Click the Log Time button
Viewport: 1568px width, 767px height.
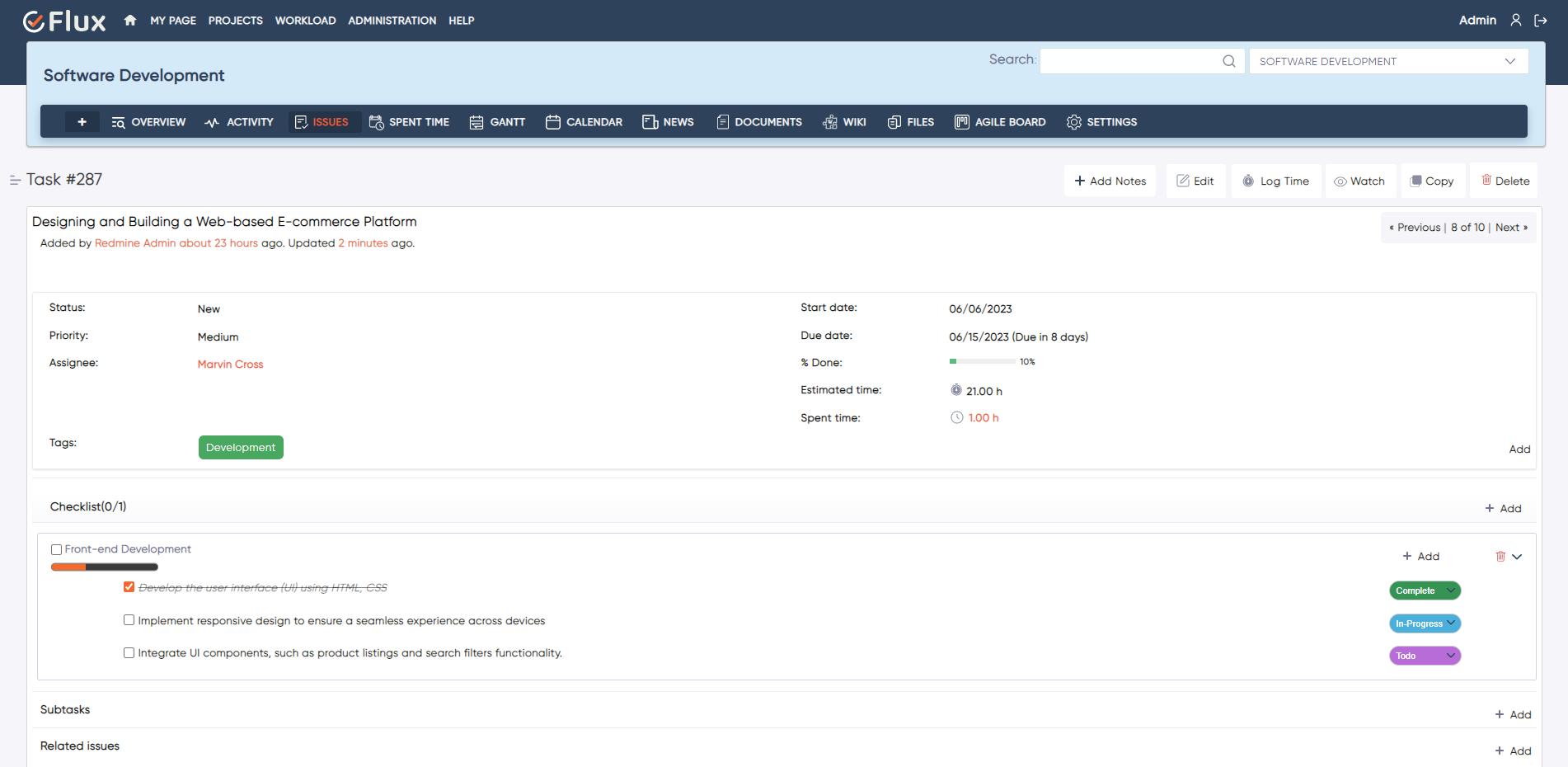point(1276,181)
